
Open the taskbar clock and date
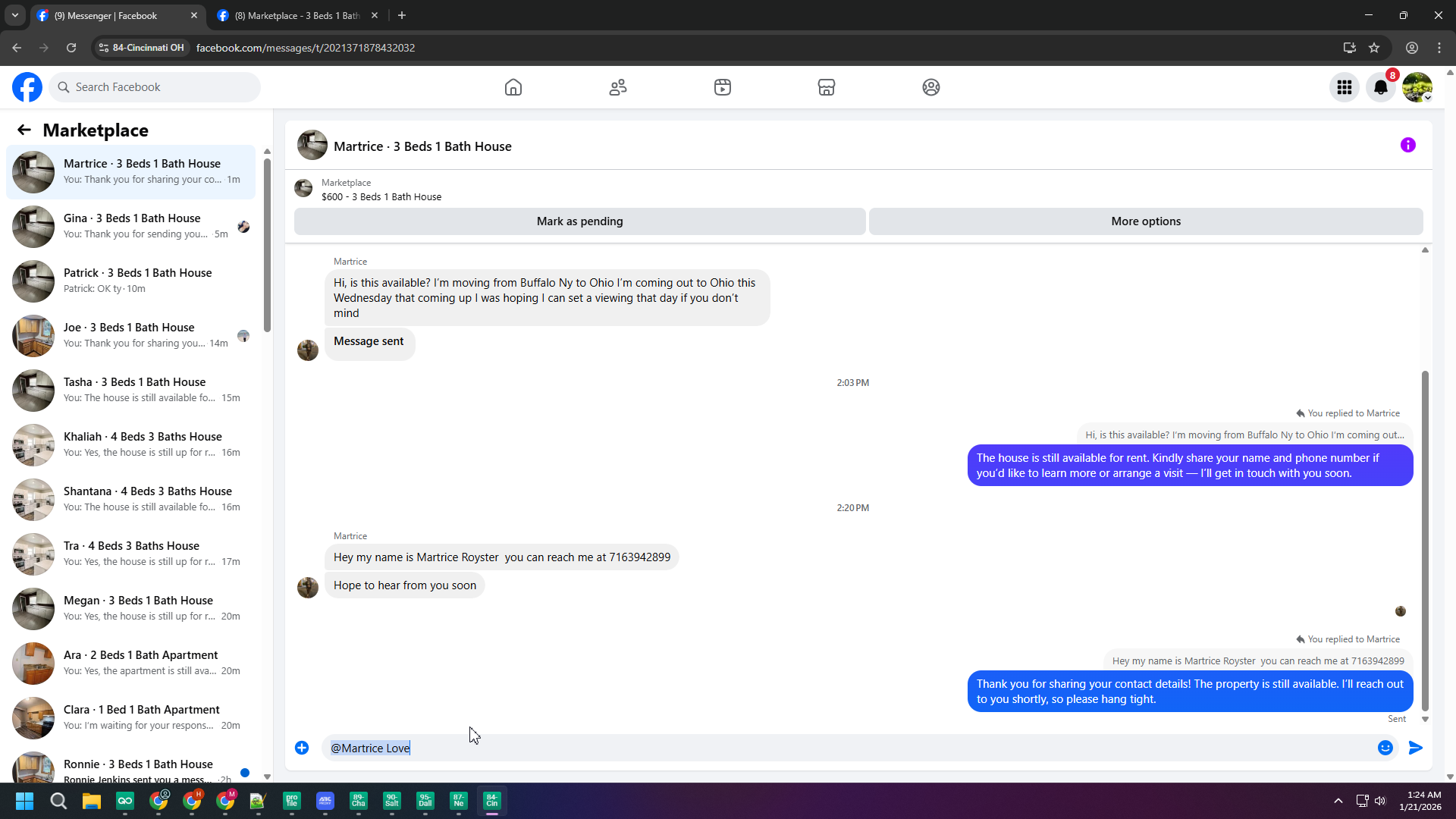(x=1420, y=801)
